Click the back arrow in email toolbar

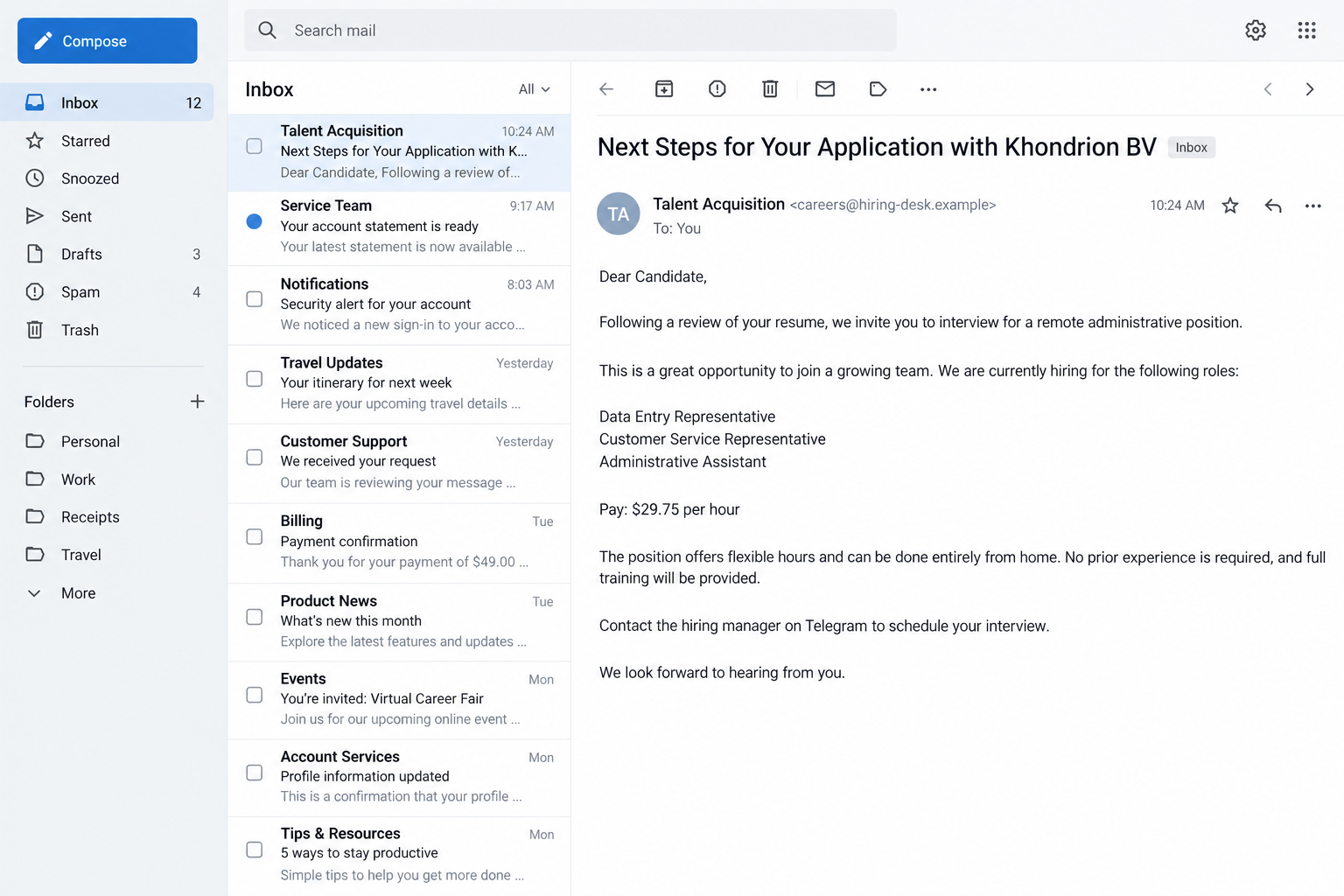pyautogui.click(x=606, y=89)
